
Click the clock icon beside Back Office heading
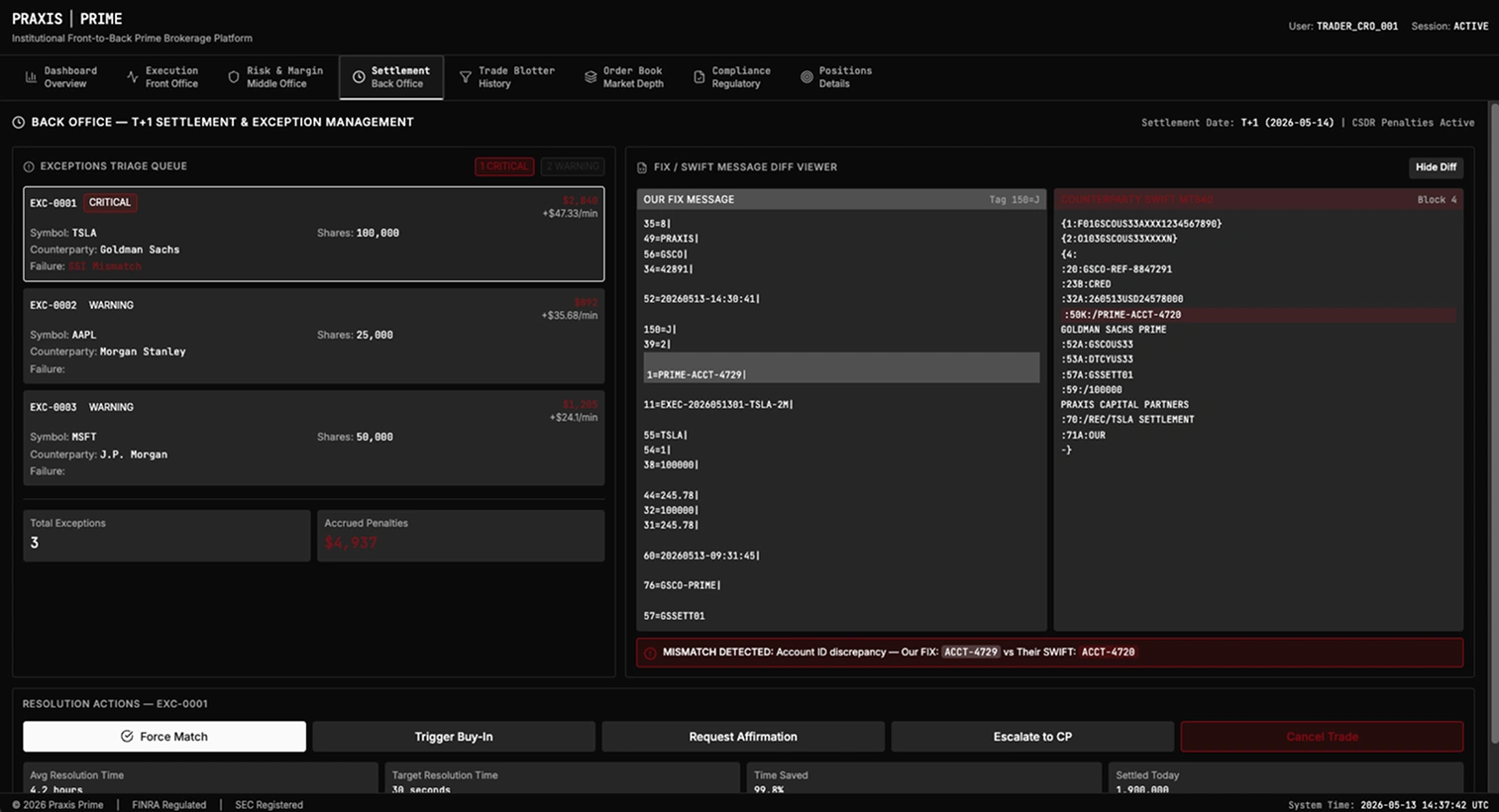click(x=19, y=122)
